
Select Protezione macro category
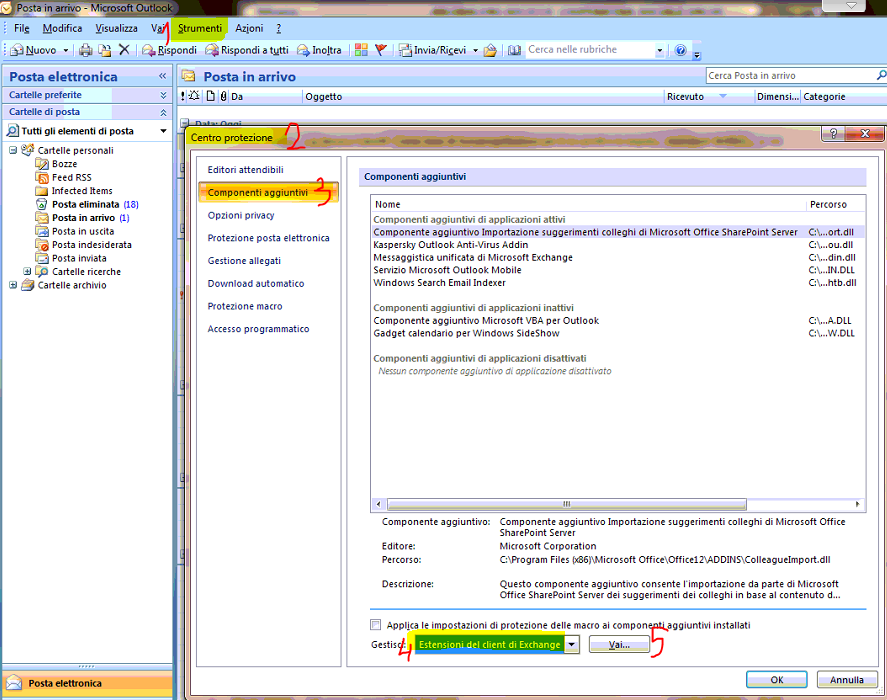pyautogui.click(x=245, y=306)
